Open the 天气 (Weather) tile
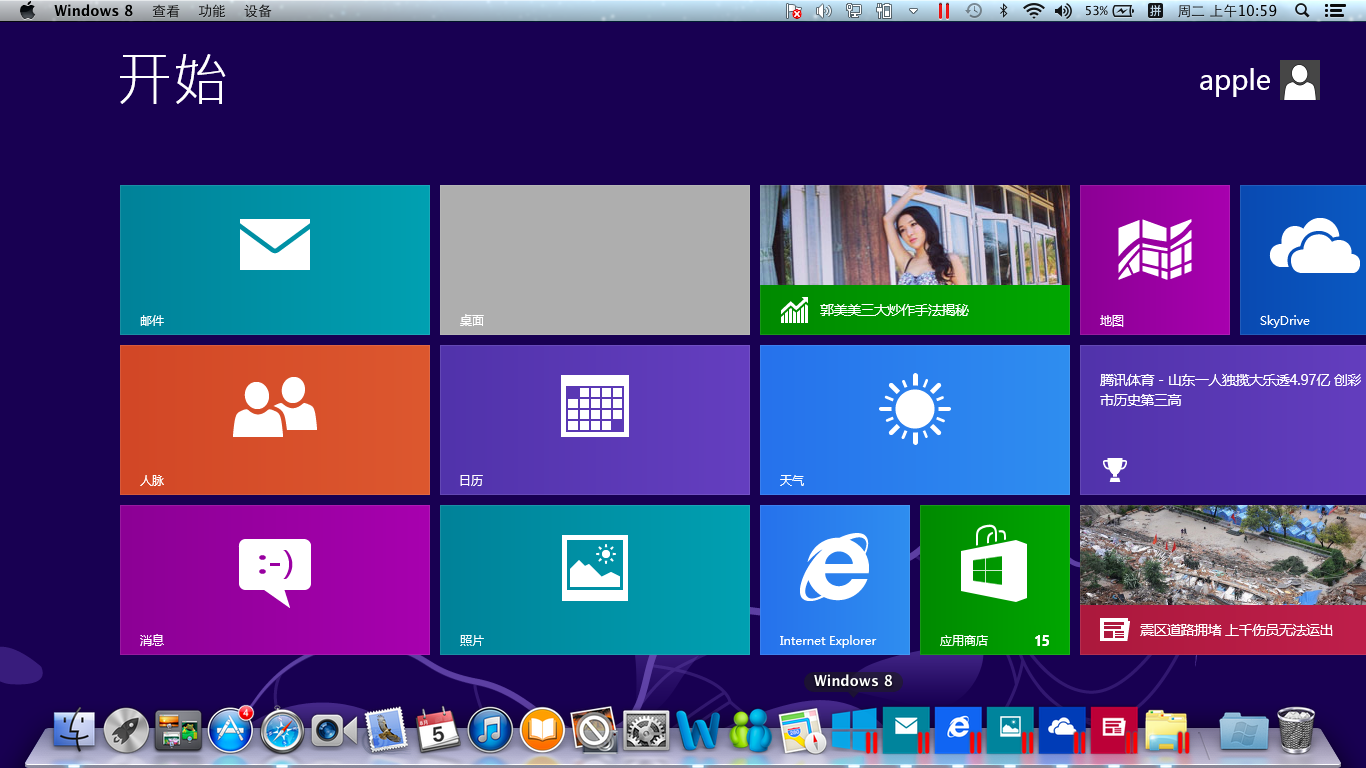Image resolution: width=1366 pixels, height=768 pixels. click(914, 419)
